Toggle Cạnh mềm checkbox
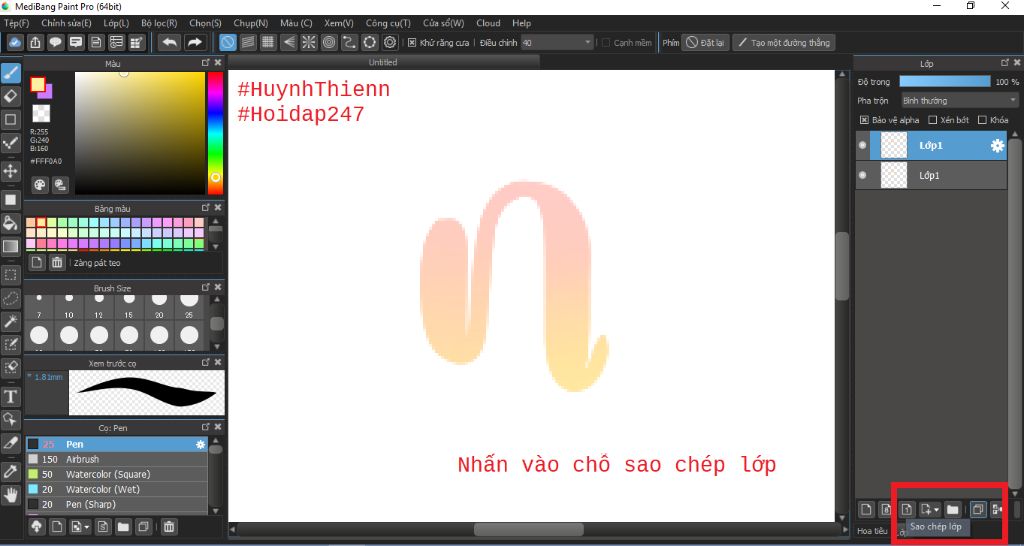Image resolution: width=1024 pixels, height=546 pixels. coord(606,43)
